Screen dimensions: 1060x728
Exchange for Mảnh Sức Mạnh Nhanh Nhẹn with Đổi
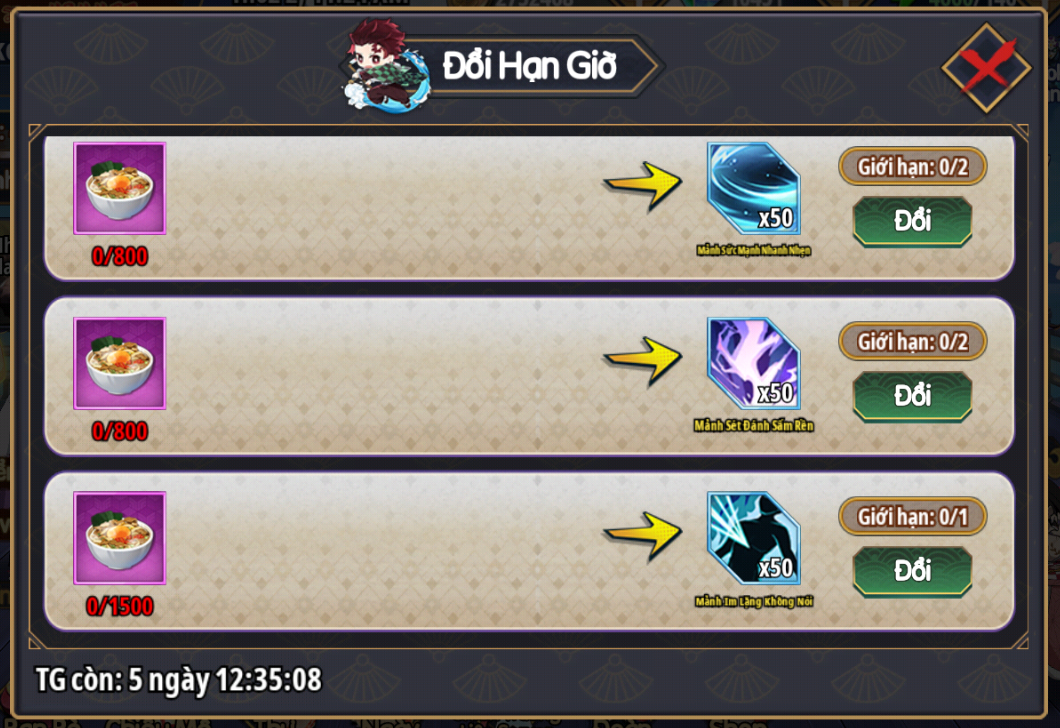coord(913,221)
